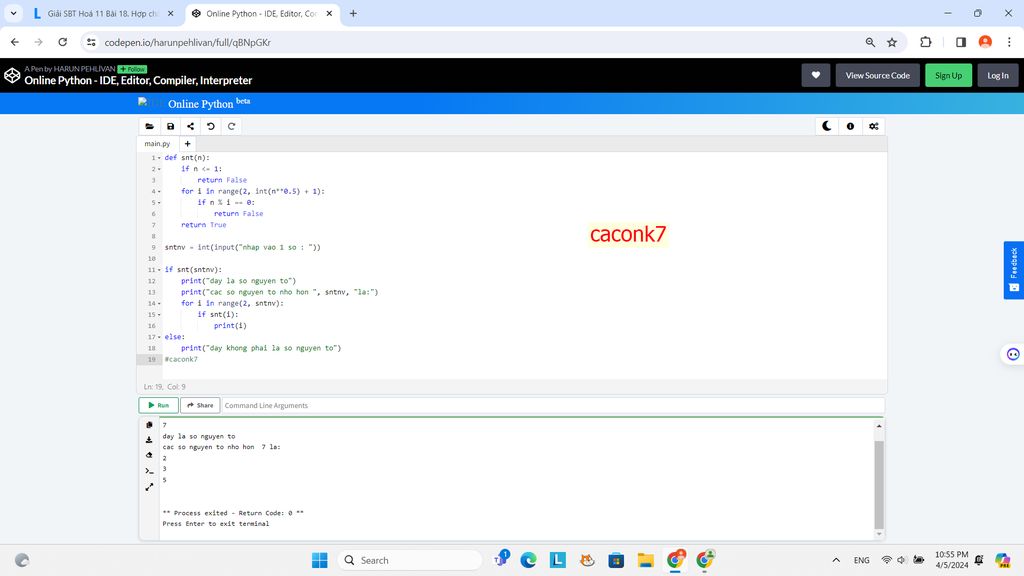Open the tab search dropdown arrow

[x=13, y=13]
